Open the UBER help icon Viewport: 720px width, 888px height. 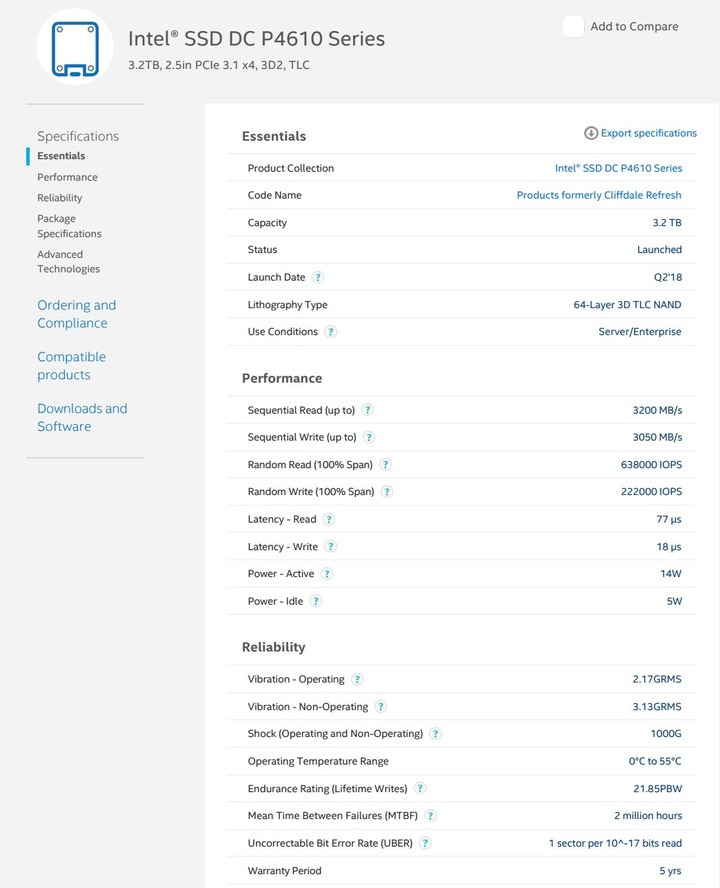[425, 843]
